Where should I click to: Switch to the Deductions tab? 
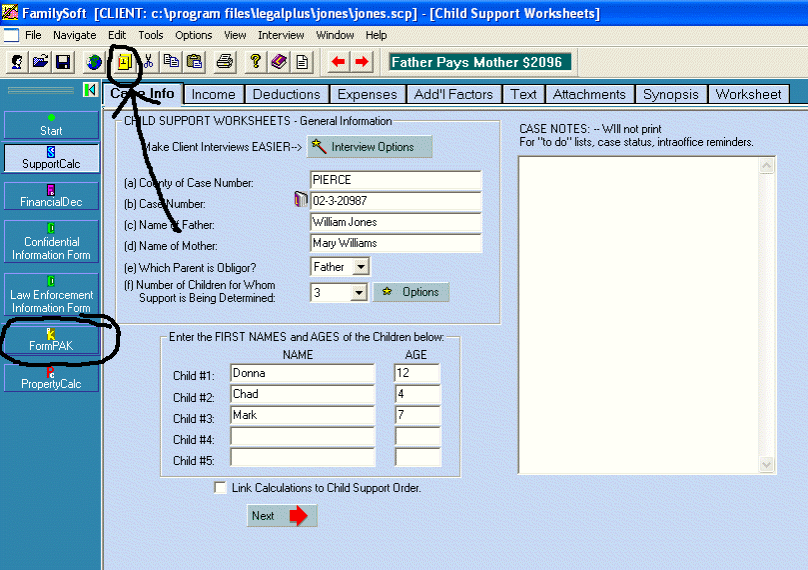pyautogui.click(x=287, y=94)
